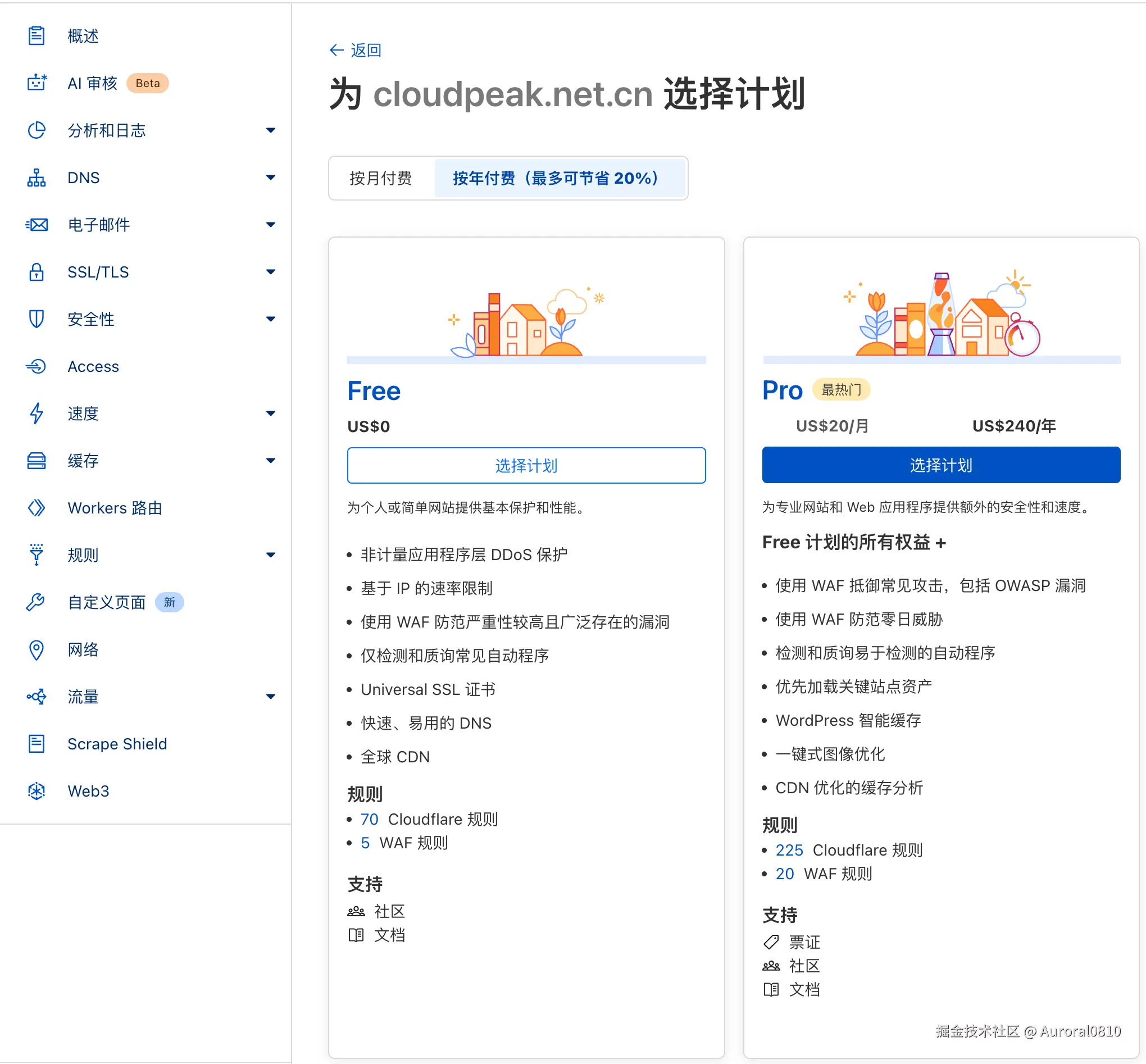Image resolution: width=1146 pixels, height=1064 pixels.
Task: Click the 返回 back link
Action: point(354,50)
